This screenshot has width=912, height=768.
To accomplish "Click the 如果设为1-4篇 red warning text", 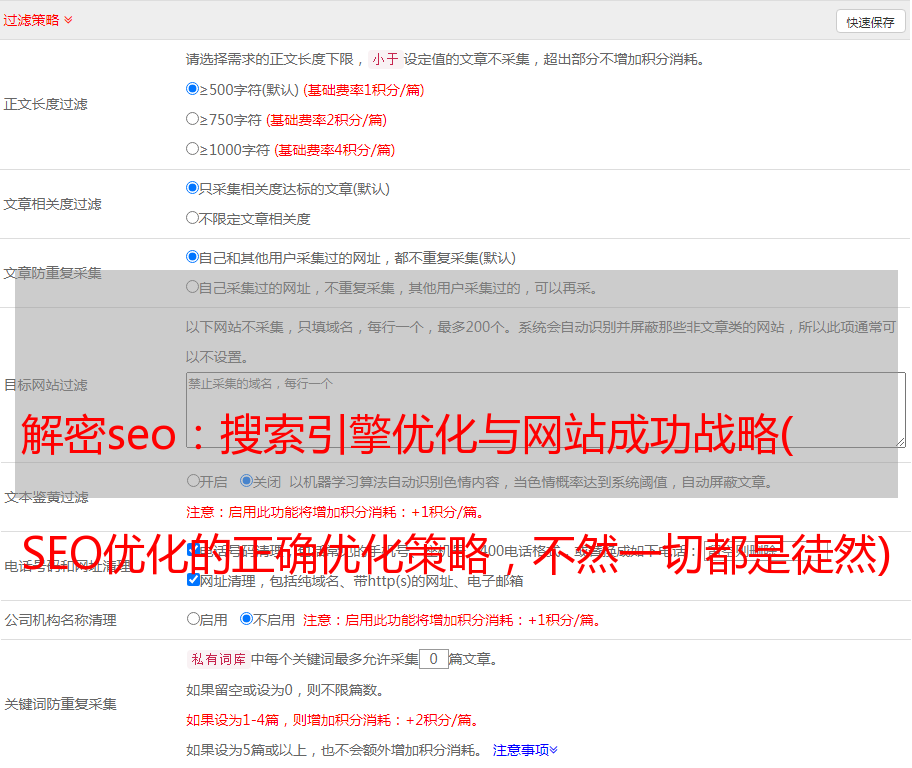I will [334, 720].
